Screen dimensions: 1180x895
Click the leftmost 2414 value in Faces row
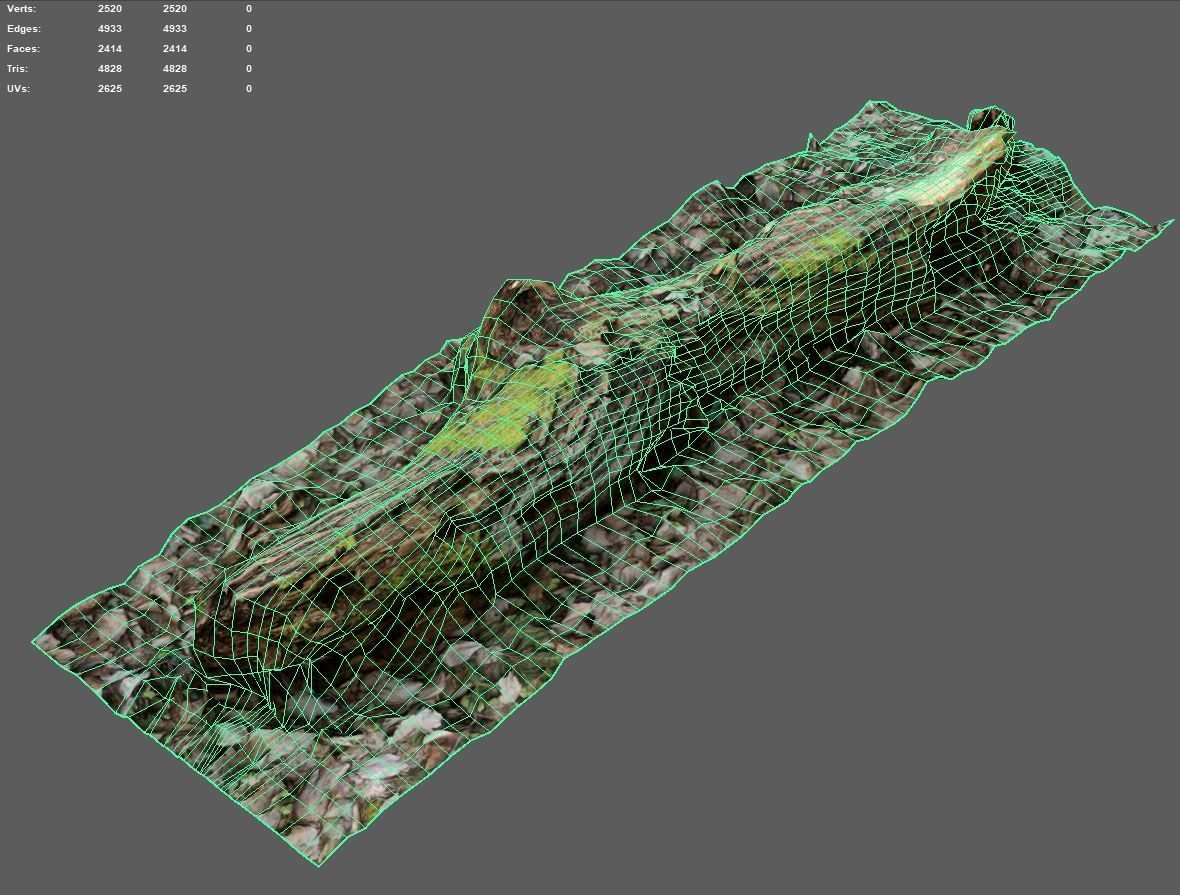point(110,49)
